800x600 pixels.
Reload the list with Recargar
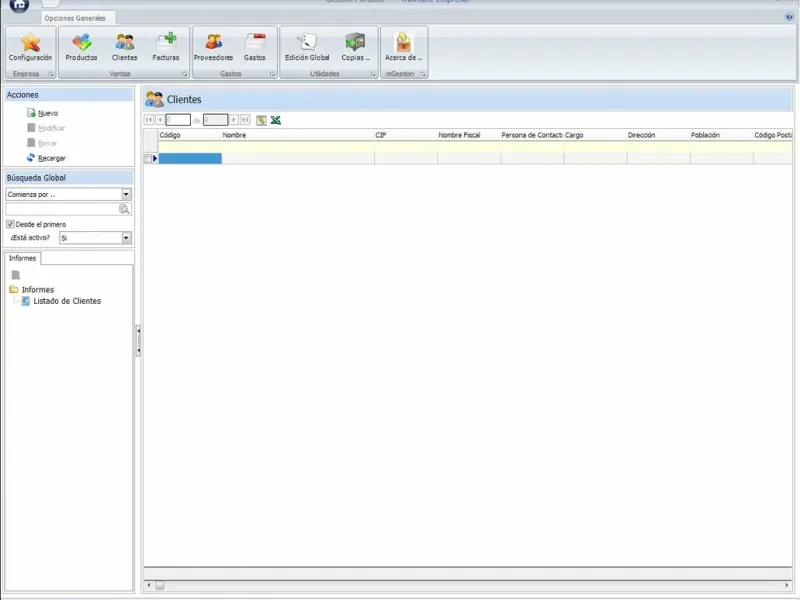tap(46, 158)
